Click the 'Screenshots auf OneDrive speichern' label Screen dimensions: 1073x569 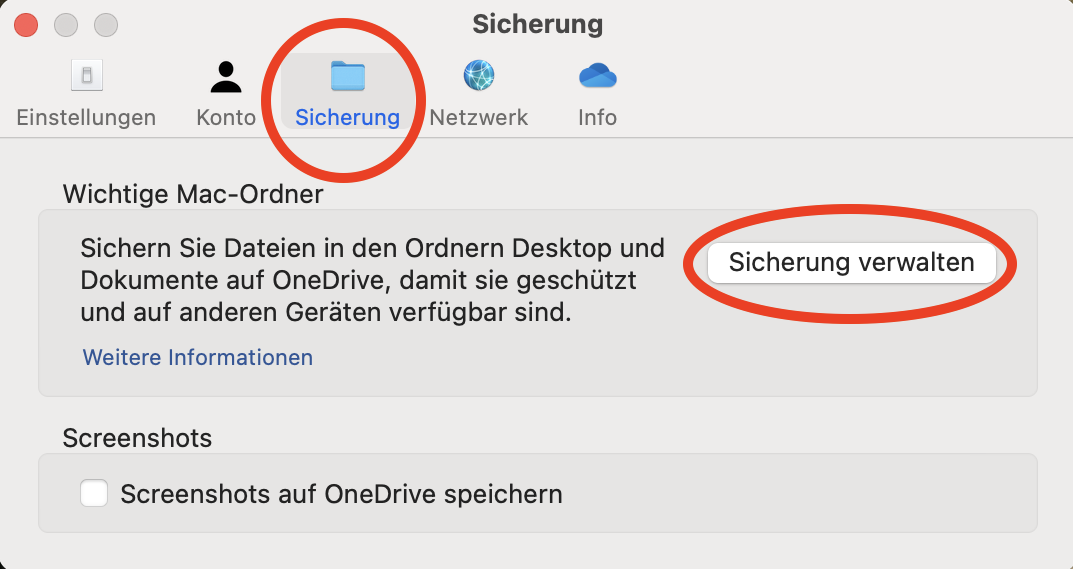341,494
